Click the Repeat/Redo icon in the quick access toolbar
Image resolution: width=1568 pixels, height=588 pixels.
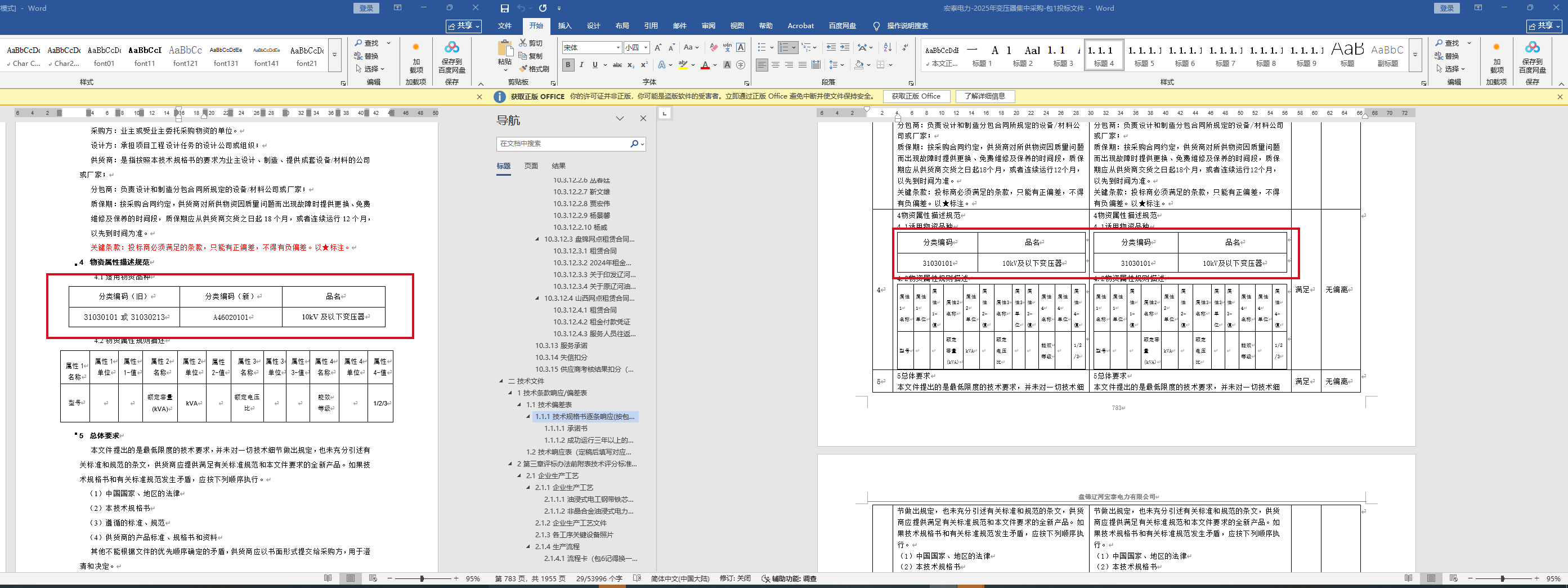coord(543,8)
